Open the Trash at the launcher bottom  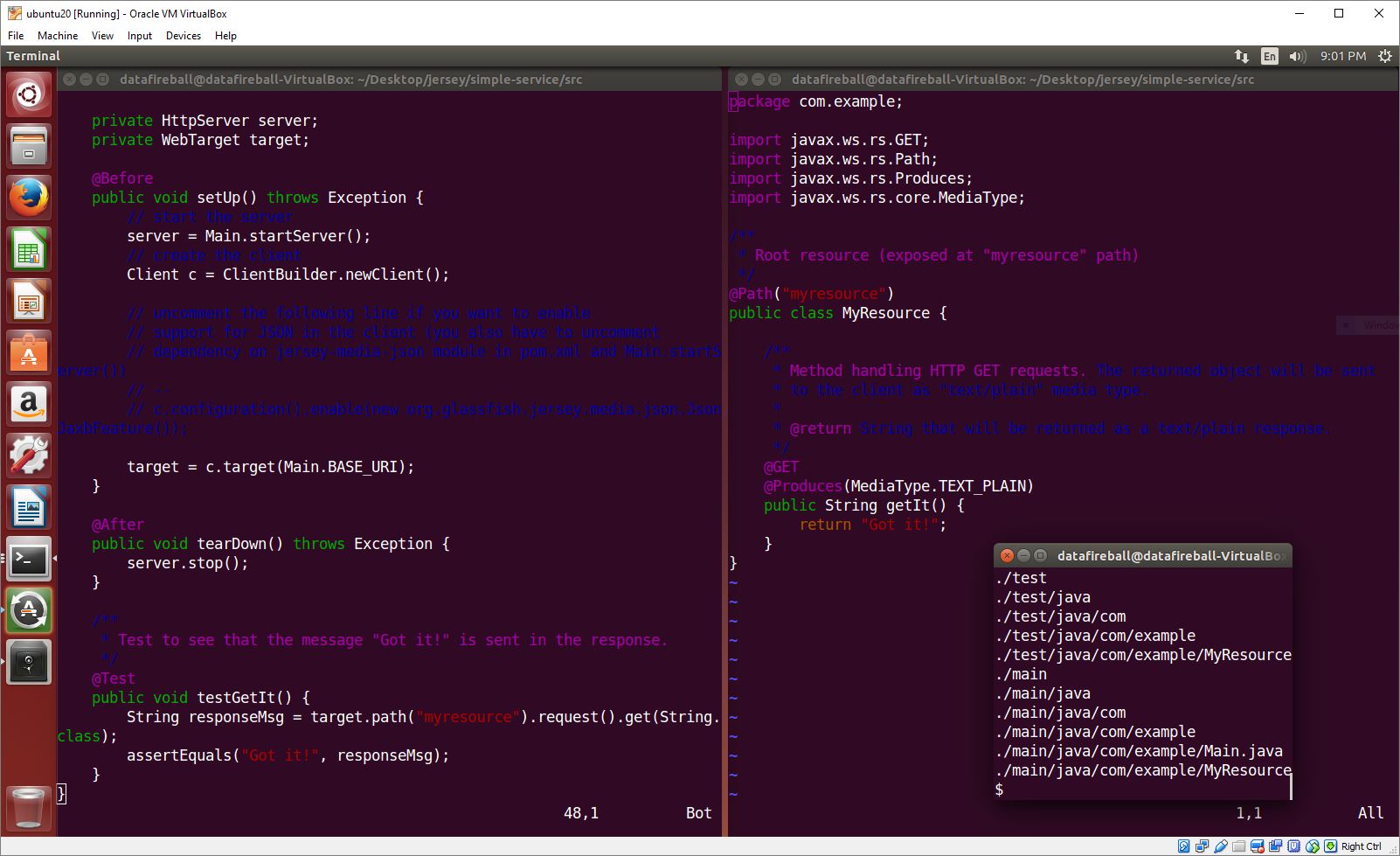29,808
